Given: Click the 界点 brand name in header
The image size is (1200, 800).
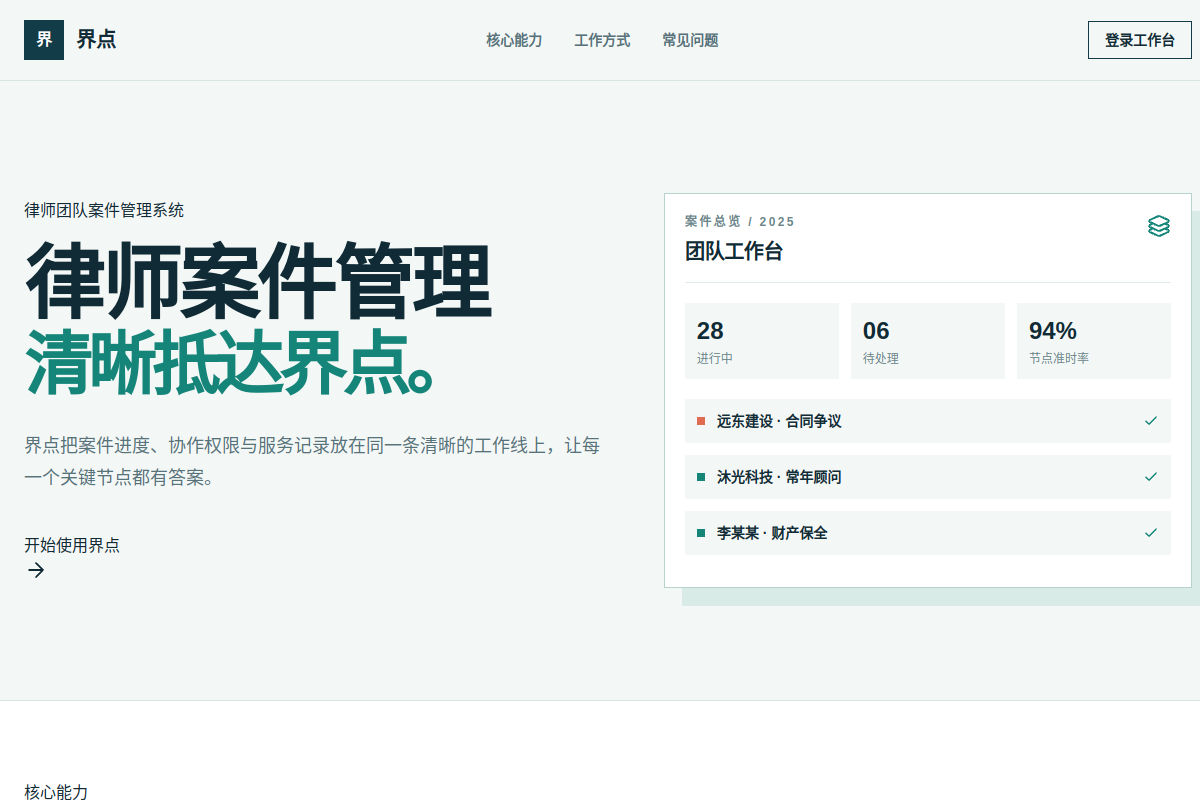Looking at the screenshot, I should pyautogui.click(x=96, y=40).
